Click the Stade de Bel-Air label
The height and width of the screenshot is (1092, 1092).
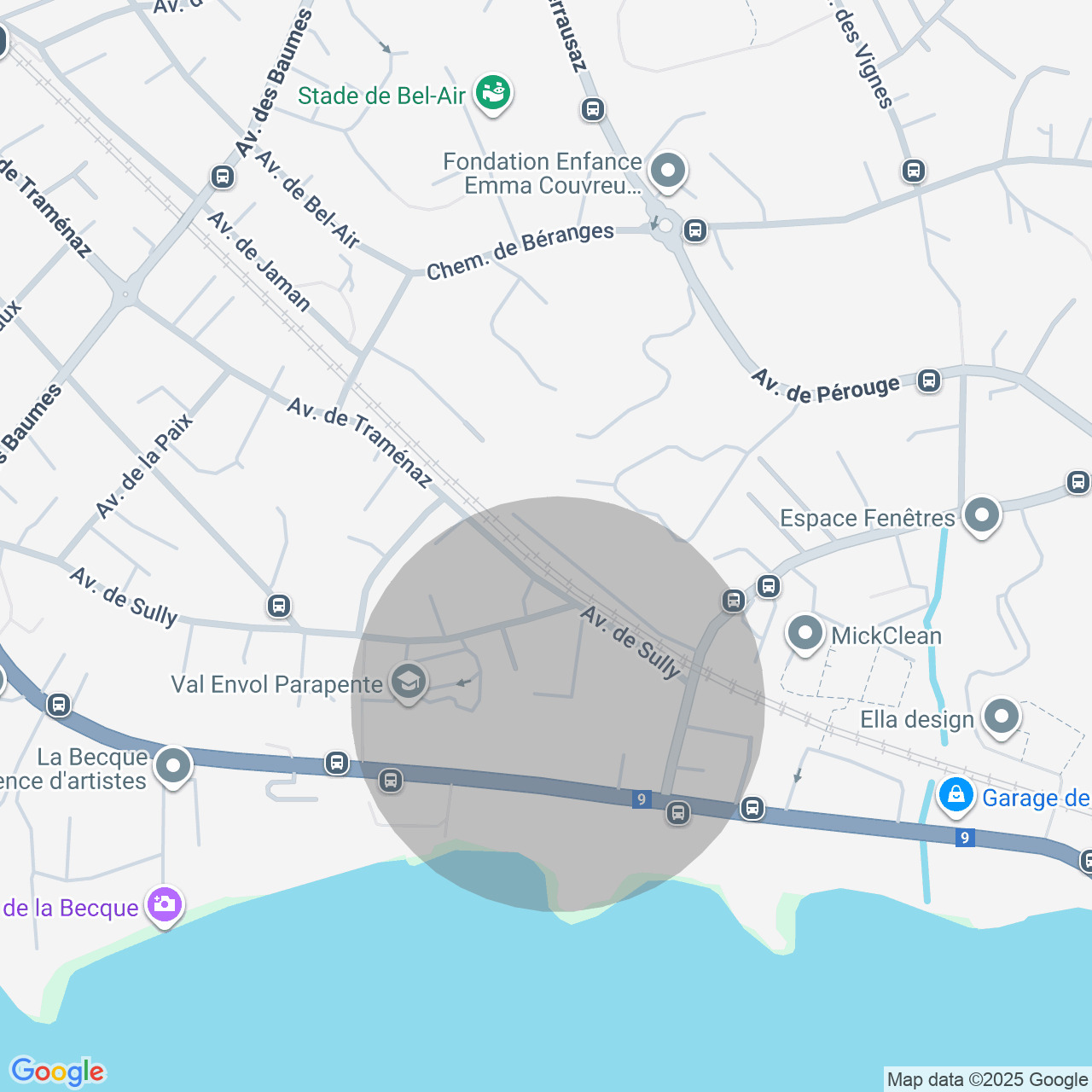[381, 96]
